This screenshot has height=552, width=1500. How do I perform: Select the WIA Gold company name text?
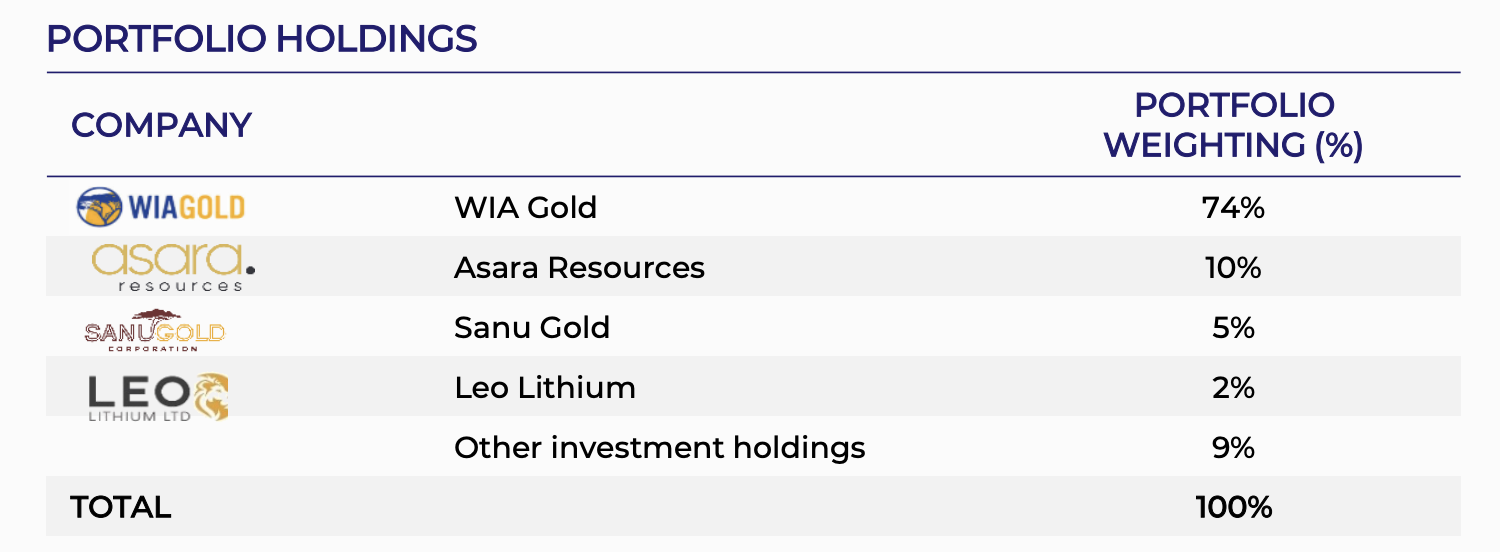(x=525, y=208)
